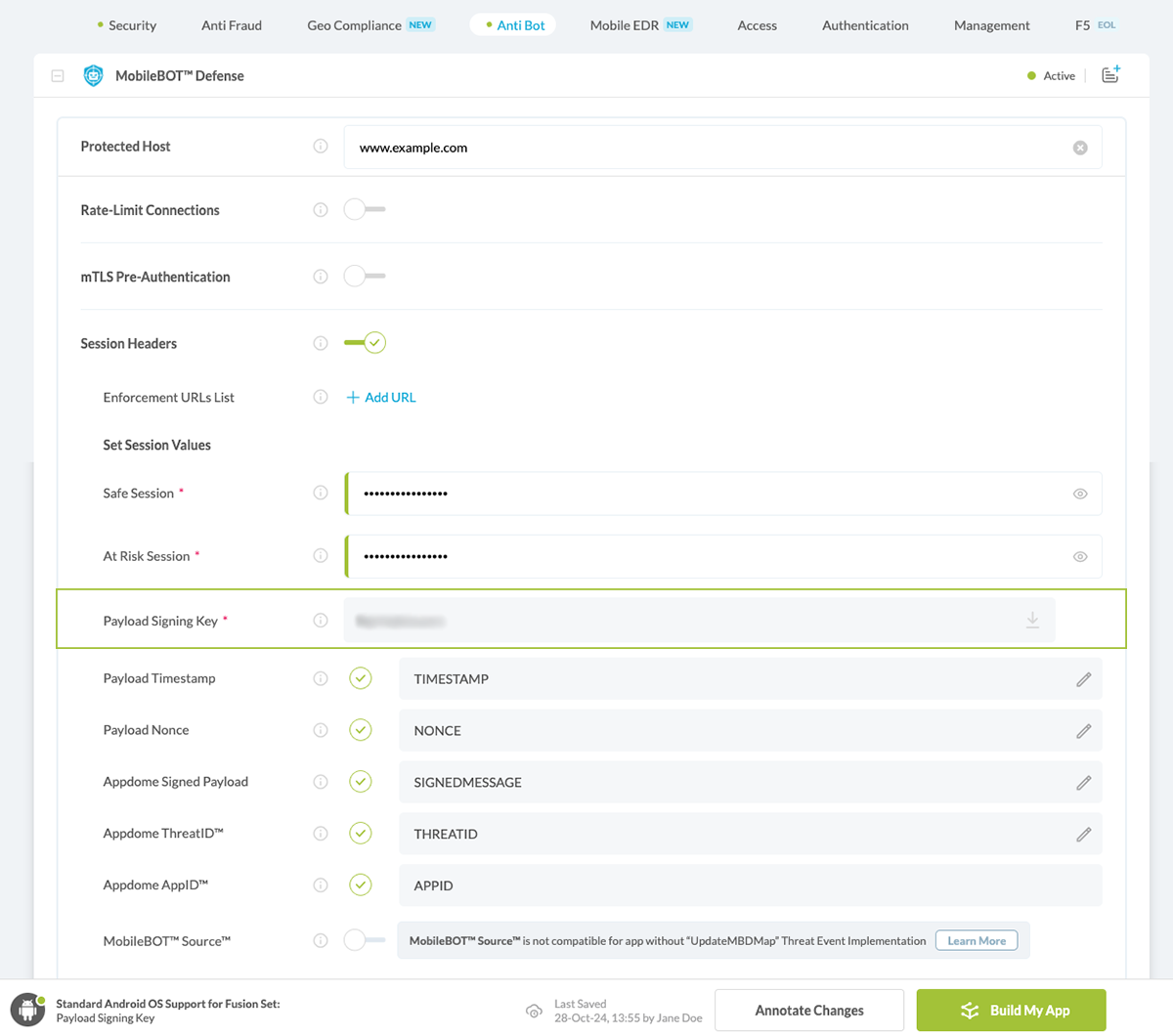The height and width of the screenshot is (1036, 1173).
Task: Click the Protected Host input field
Action: (704, 148)
